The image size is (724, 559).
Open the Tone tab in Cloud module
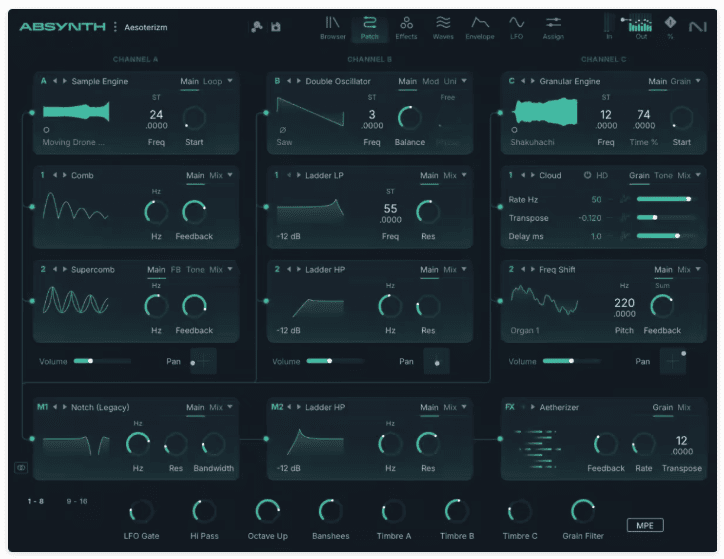point(663,175)
